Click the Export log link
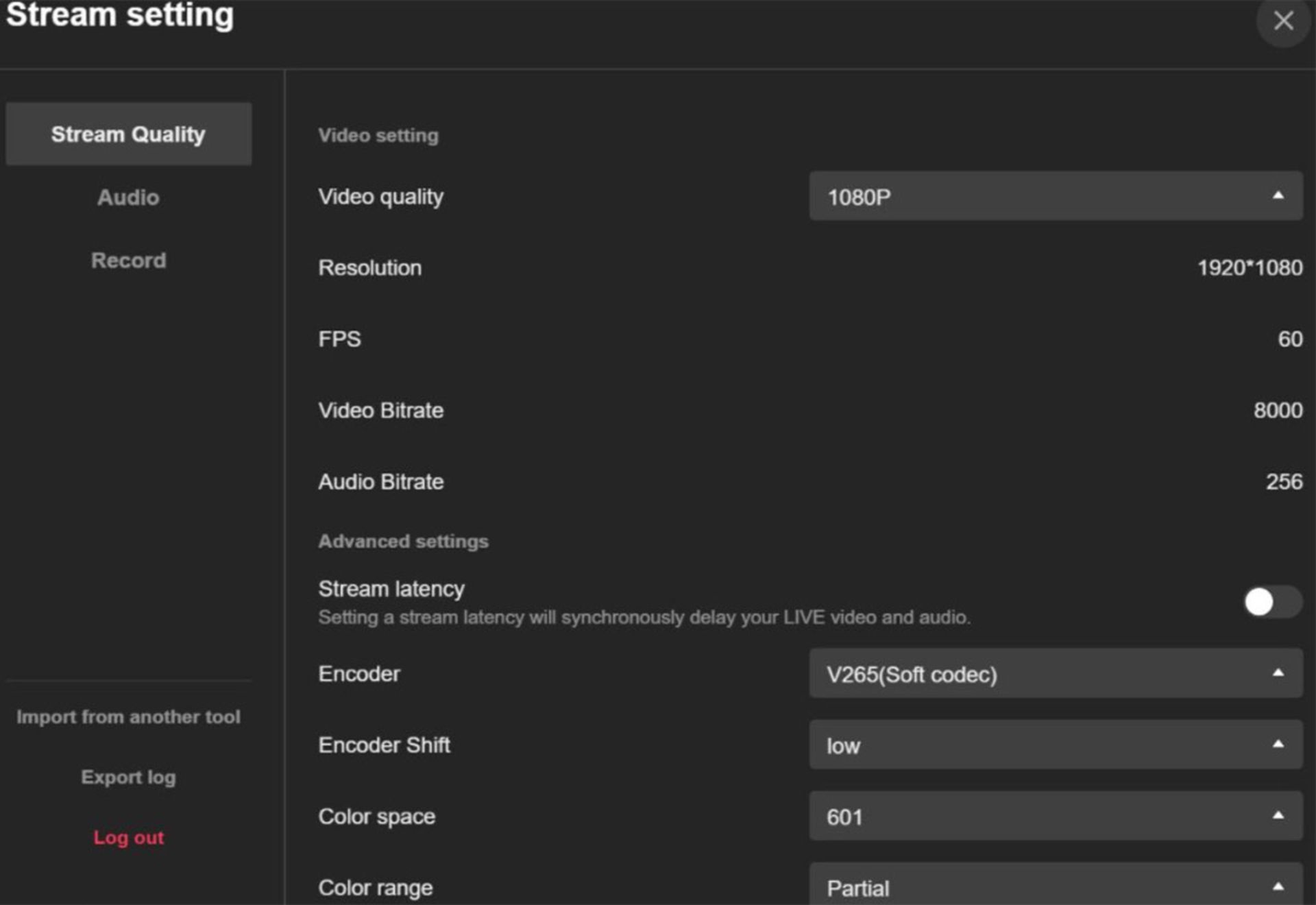This screenshot has width=1316, height=905. pyautogui.click(x=128, y=777)
